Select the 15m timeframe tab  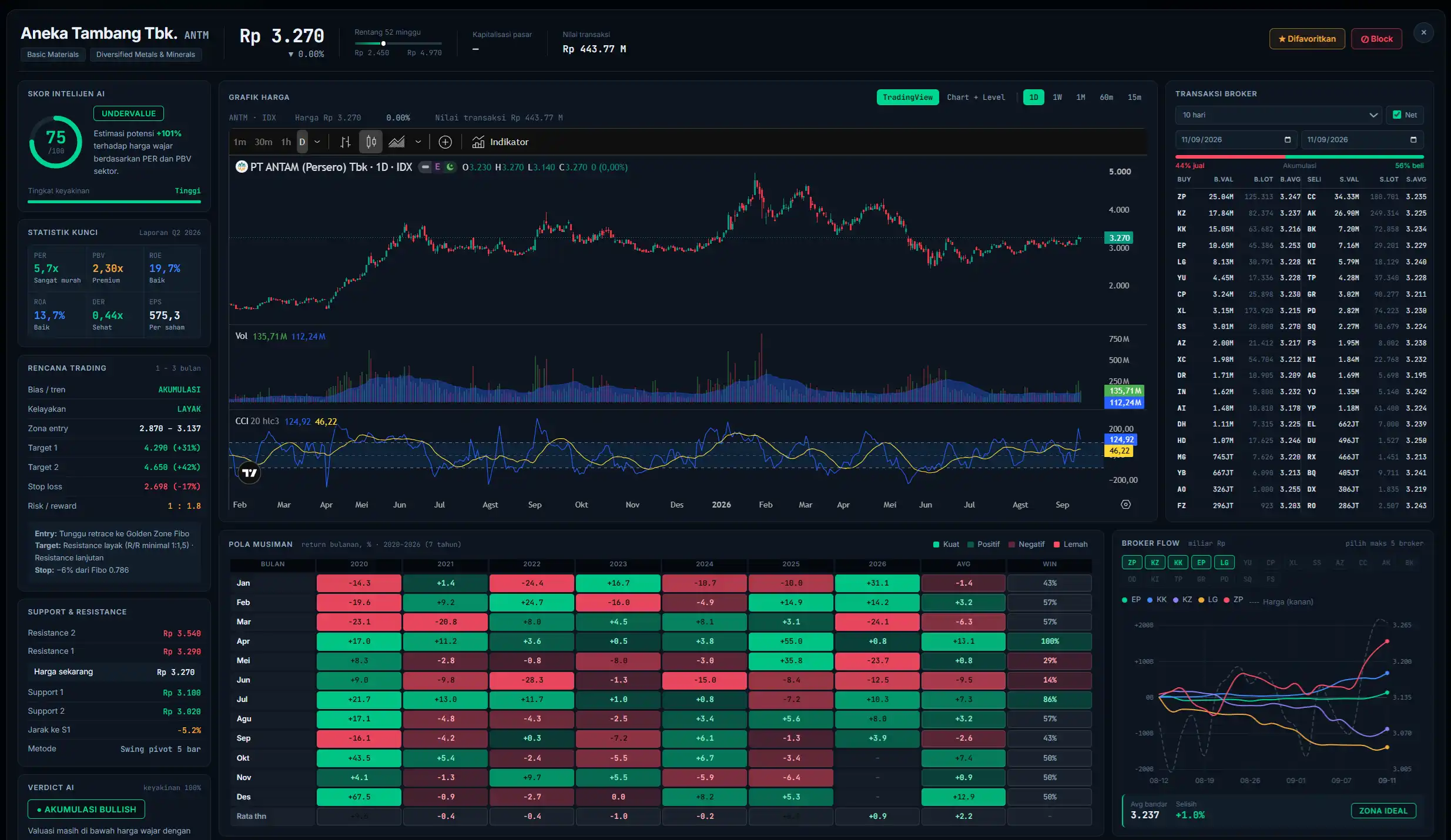click(1134, 98)
